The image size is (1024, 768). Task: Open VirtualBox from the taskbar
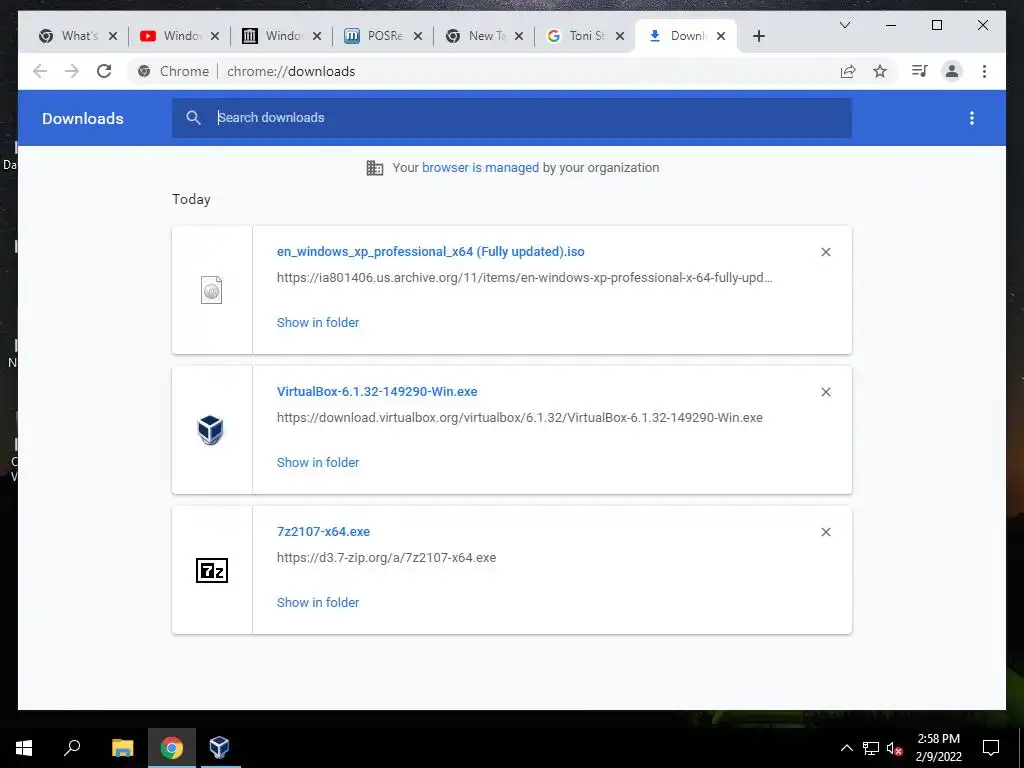tap(219, 748)
